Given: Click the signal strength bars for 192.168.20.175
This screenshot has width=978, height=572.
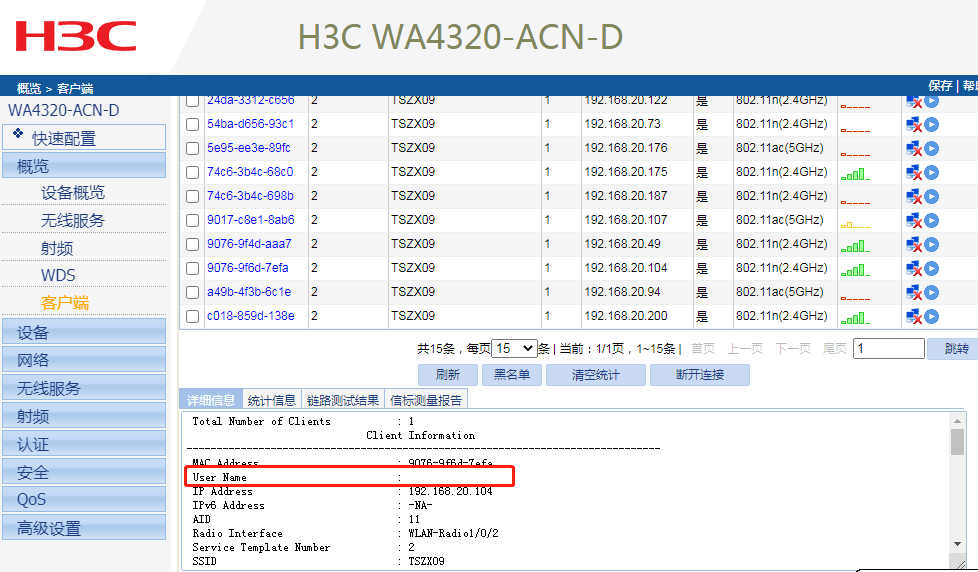Looking at the screenshot, I should pos(855,175).
